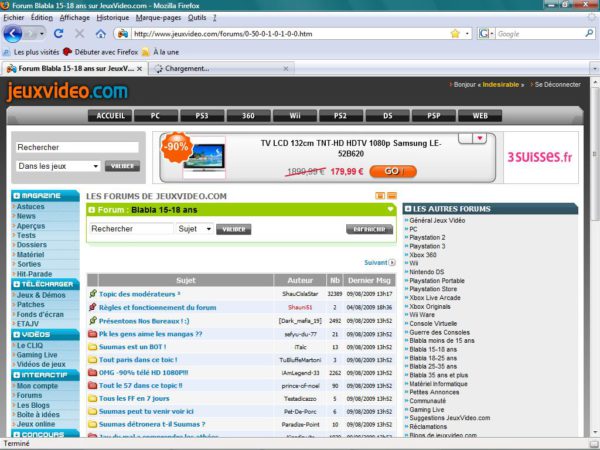Open tab list dropdown arrow
The height and width of the screenshot is (450, 600).
(x=594, y=69)
